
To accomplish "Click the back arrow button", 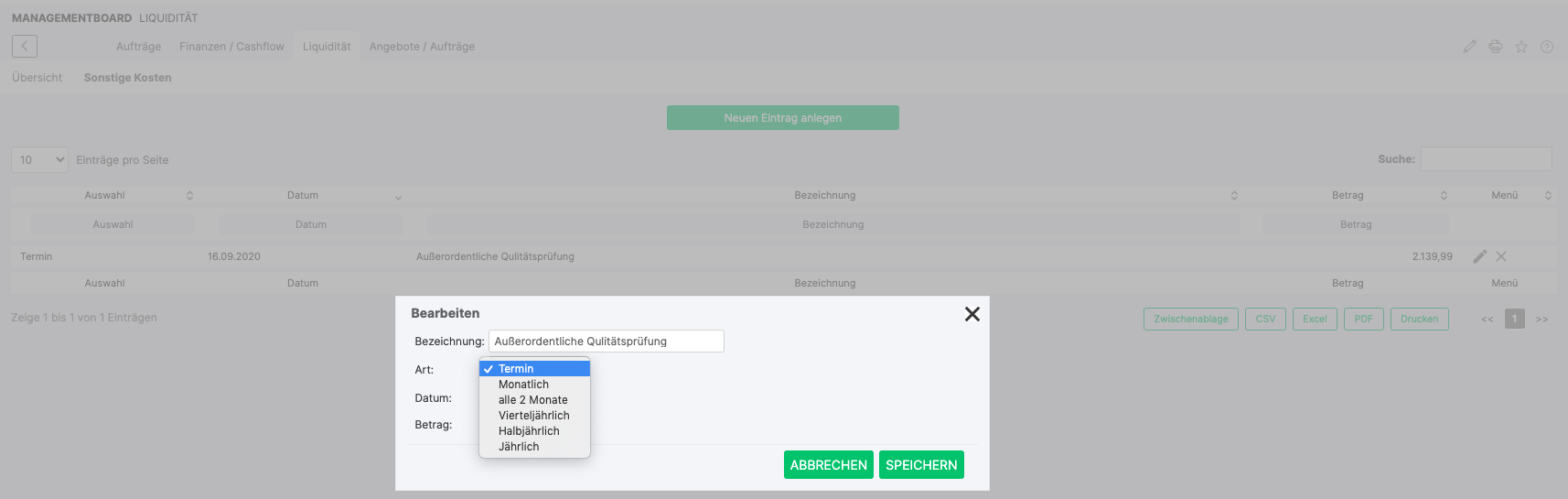I will [25, 47].
